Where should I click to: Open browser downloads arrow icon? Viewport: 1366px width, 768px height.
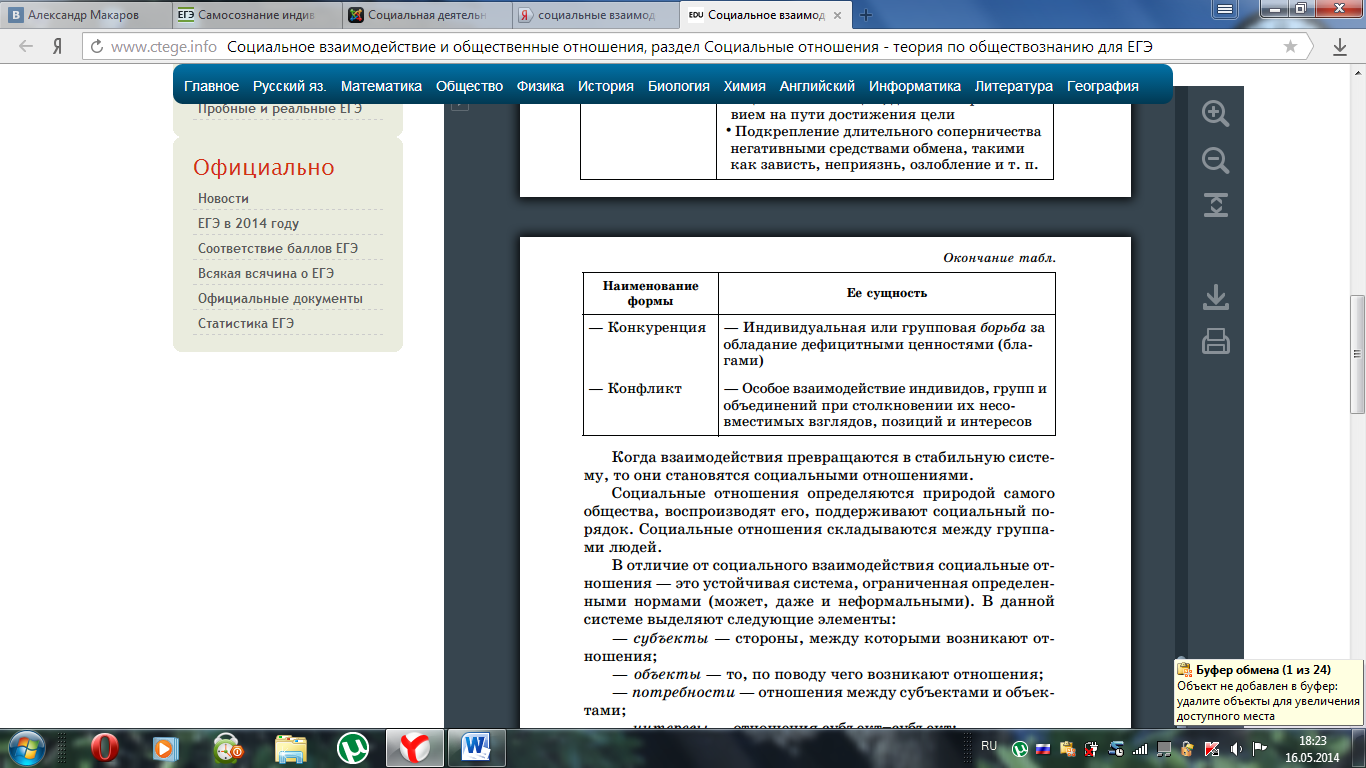point(1340,47)
